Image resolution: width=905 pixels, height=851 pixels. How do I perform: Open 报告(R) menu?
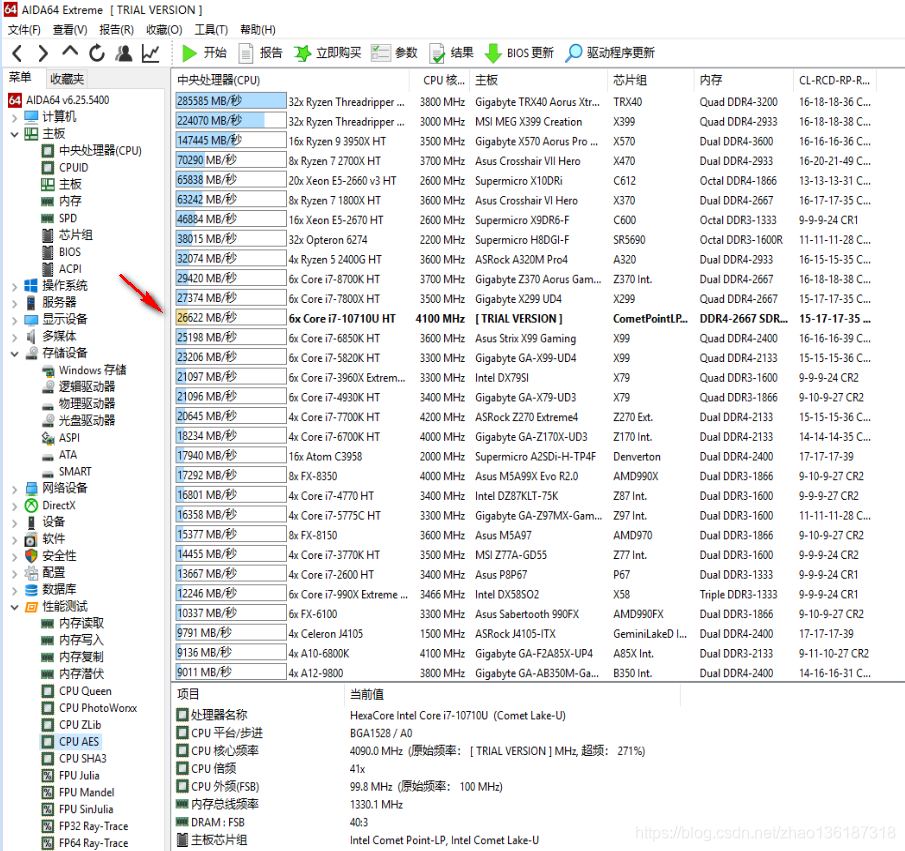pos(117,29)
